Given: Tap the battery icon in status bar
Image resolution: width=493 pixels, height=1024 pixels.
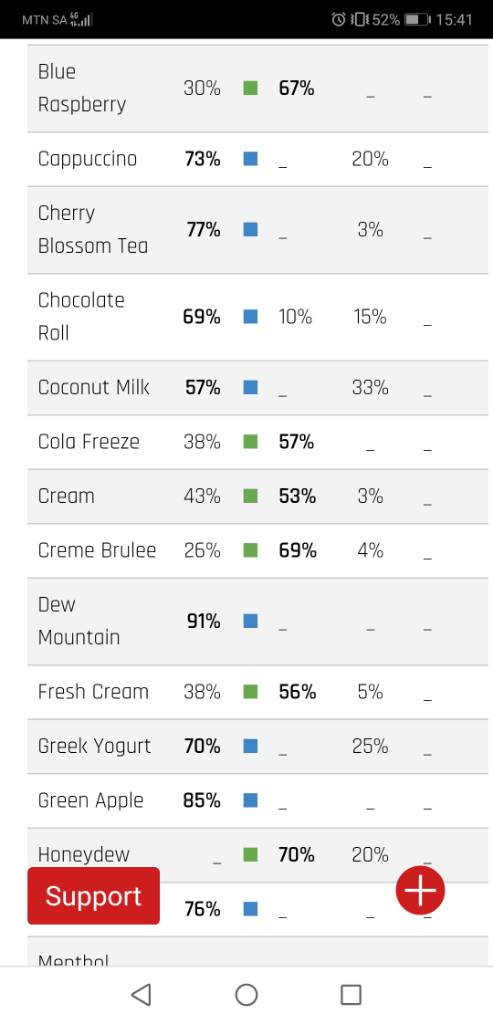Looking at the screenshot, I should pos(417,20).
